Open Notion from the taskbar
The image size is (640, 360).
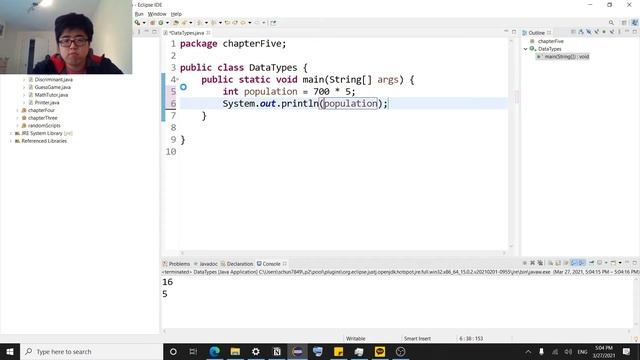click(x=277, y=351)
